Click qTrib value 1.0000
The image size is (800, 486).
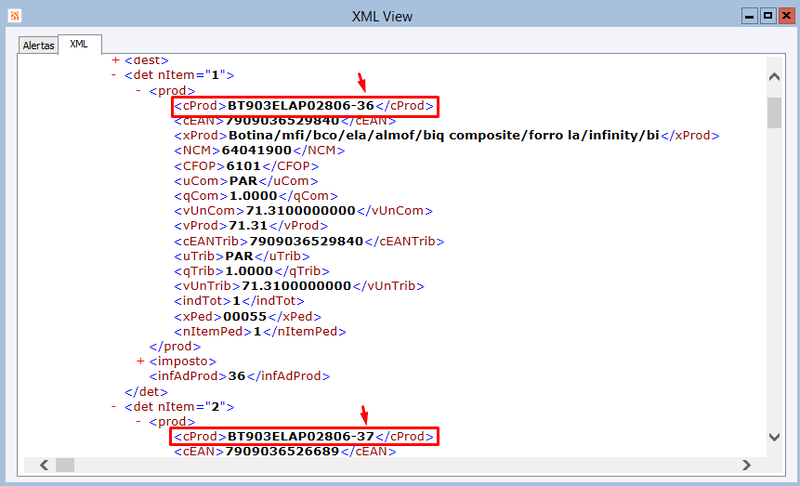249,271
